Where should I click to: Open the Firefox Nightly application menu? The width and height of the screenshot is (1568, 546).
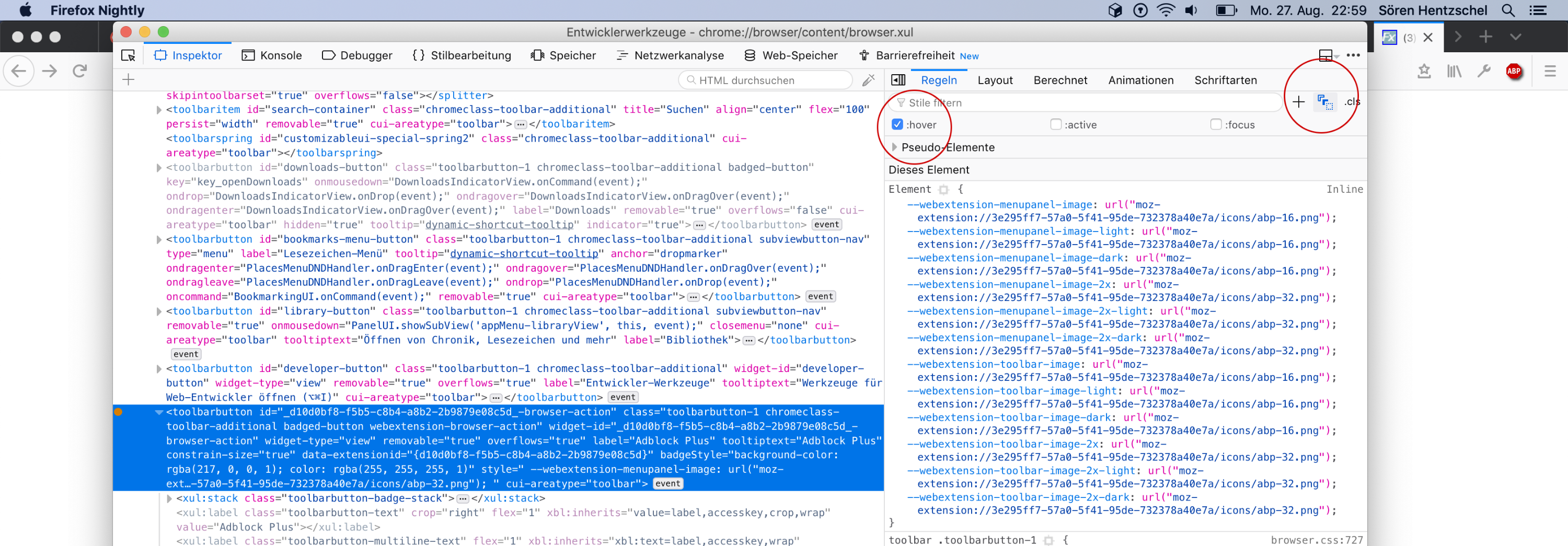[97, 10]
